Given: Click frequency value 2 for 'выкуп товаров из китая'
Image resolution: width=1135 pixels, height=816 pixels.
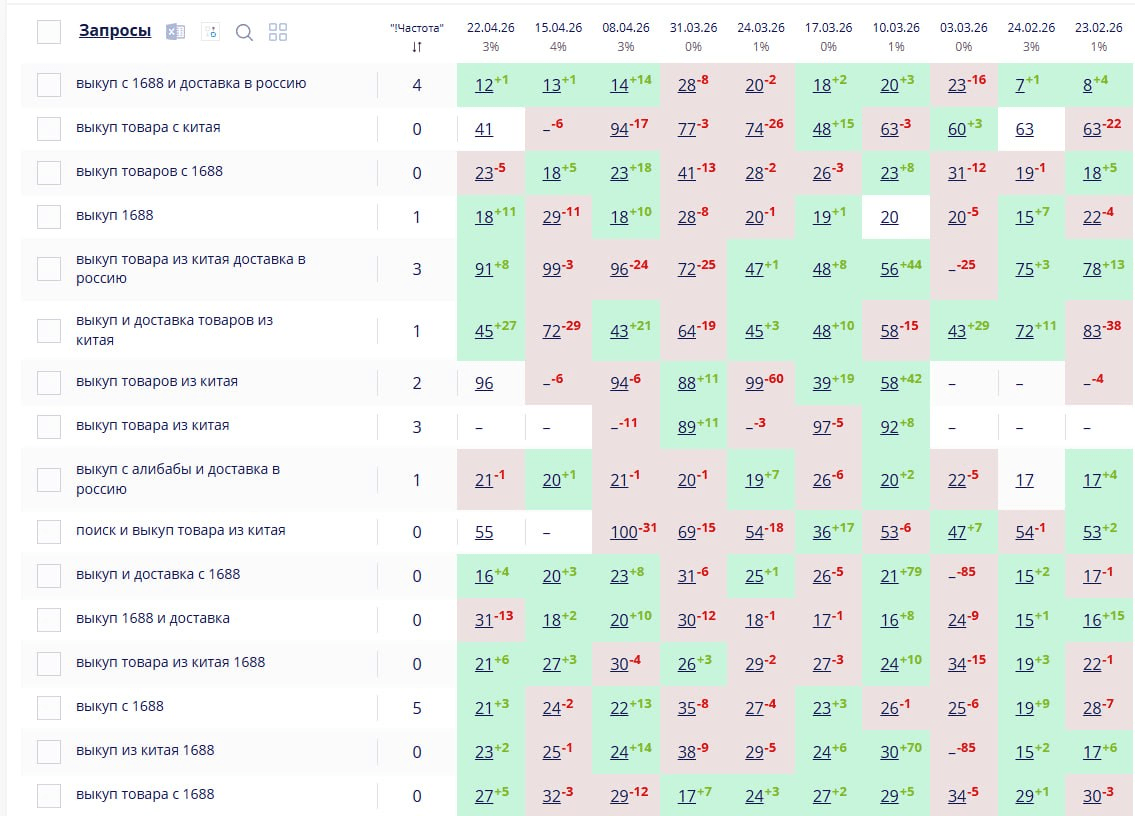Looking at the screenshot, I should pos(417,383).
